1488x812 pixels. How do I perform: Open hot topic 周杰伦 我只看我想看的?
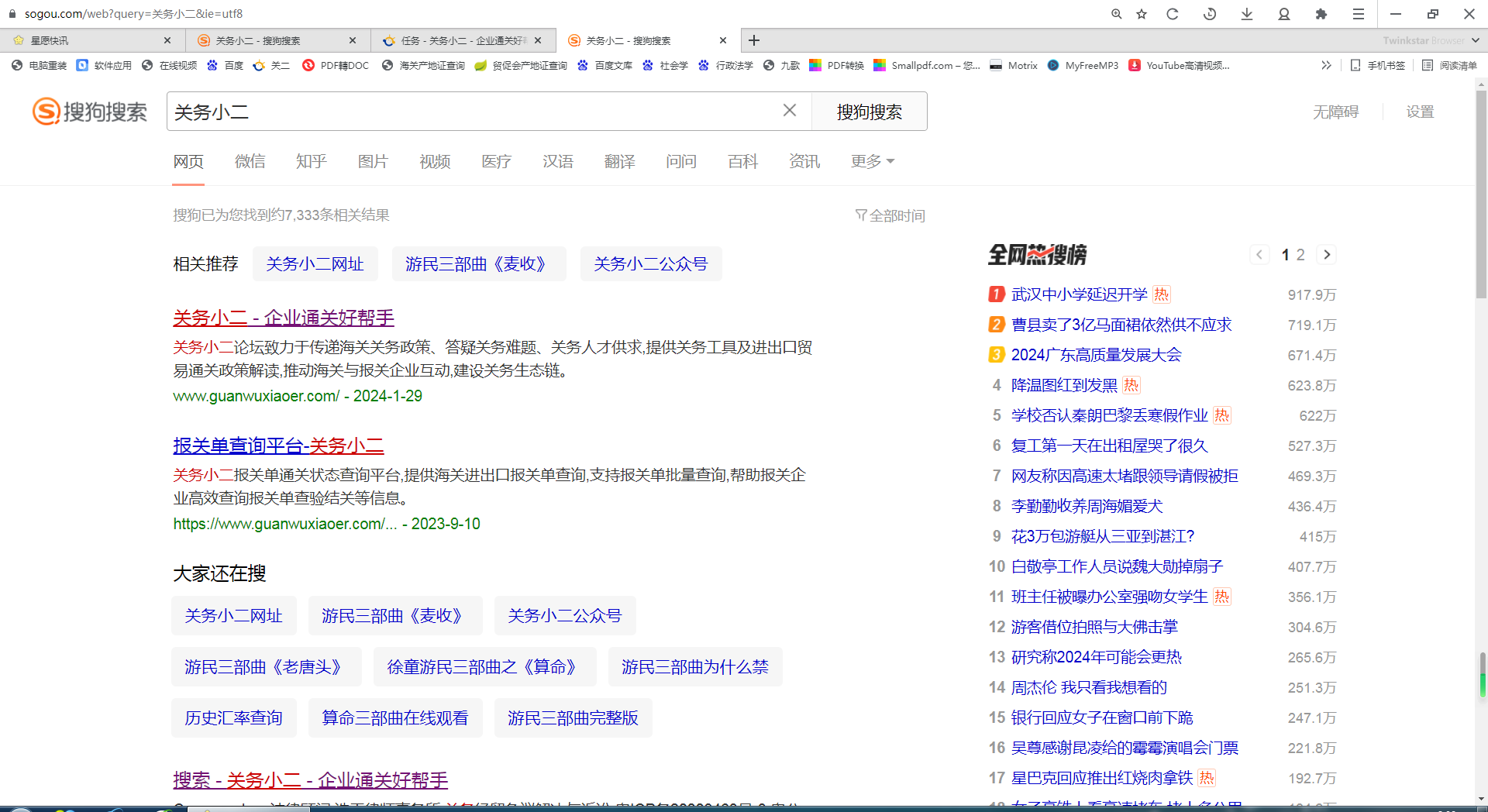click(1088, 687)
